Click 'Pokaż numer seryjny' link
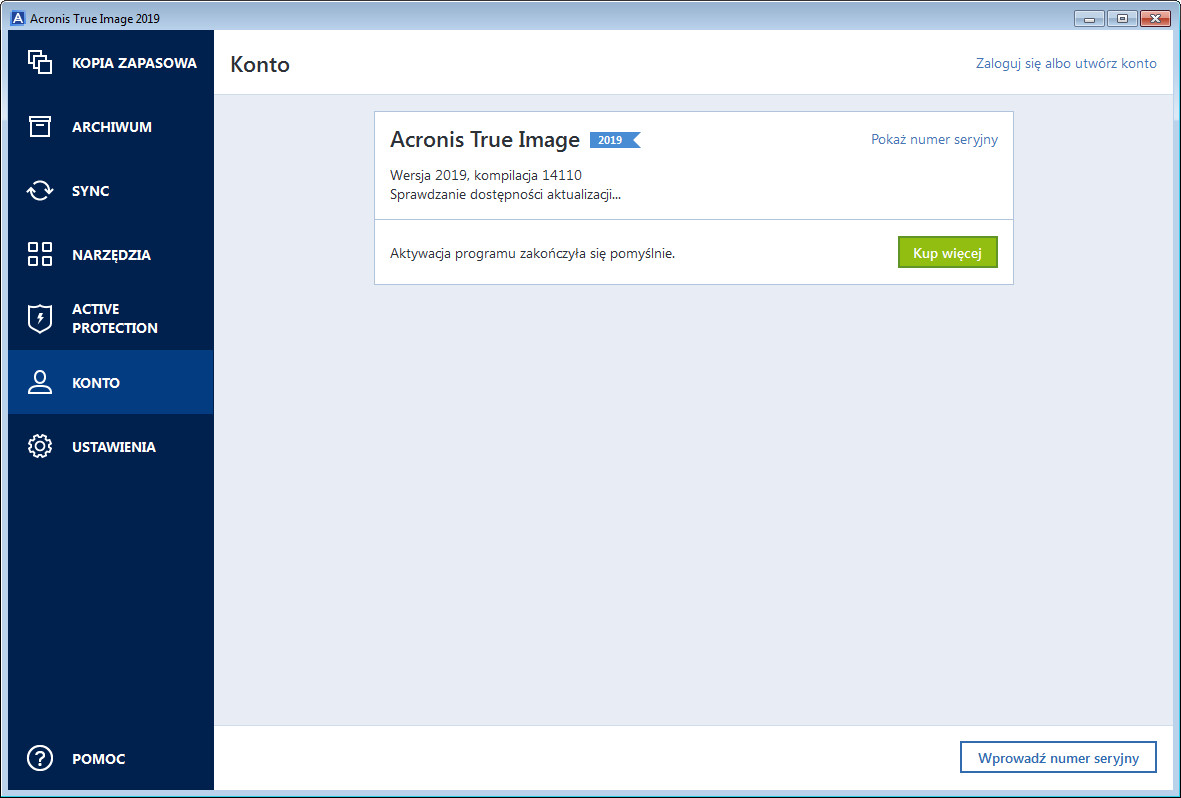Image resolution: width=1181 pixels, height=798 pixels. 934,139
